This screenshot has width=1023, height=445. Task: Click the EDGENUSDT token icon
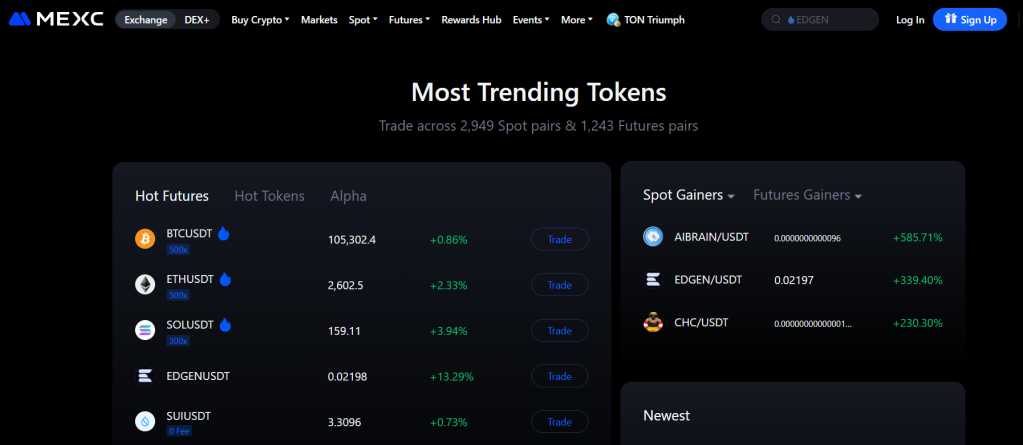[x=145, y=376]
